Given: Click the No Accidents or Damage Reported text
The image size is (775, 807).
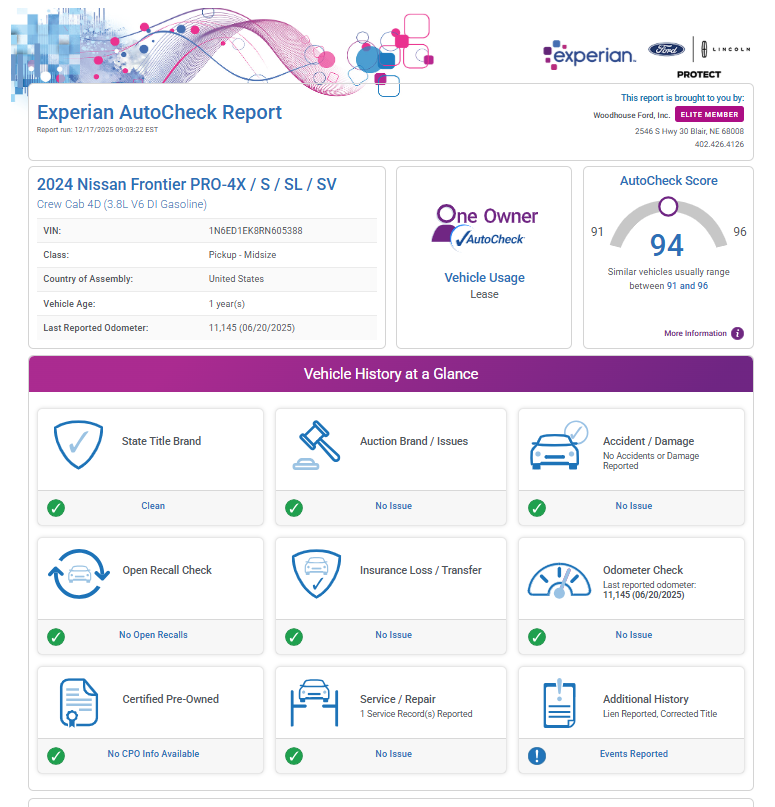Looking at the screenshot, I should [x=651, y=461].
